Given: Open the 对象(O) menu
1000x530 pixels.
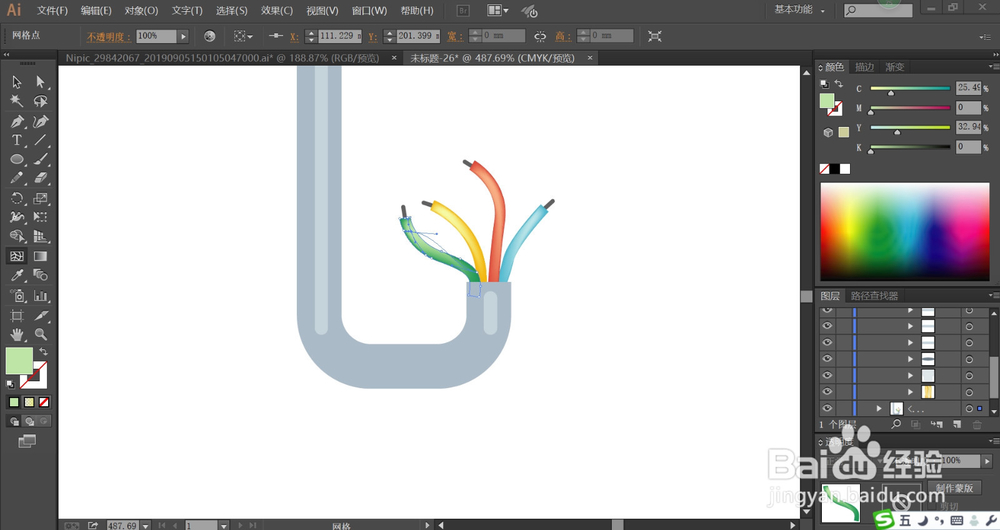Looking at the screenshot, I should (x=141, y=10).
